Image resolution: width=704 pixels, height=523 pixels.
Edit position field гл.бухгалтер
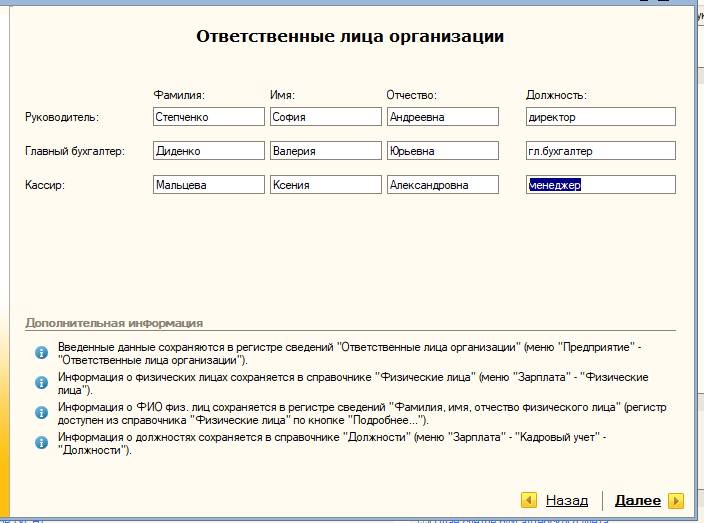(601, 151)
